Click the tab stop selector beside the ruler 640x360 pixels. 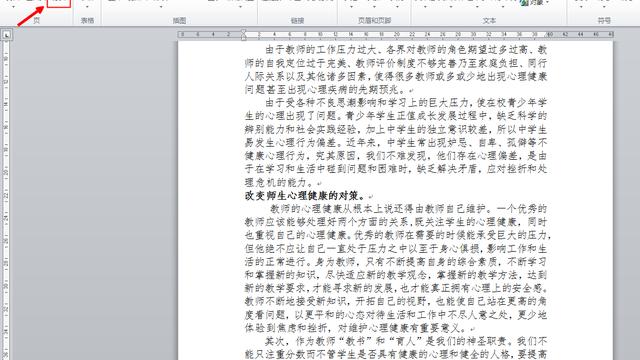(7, 35)
